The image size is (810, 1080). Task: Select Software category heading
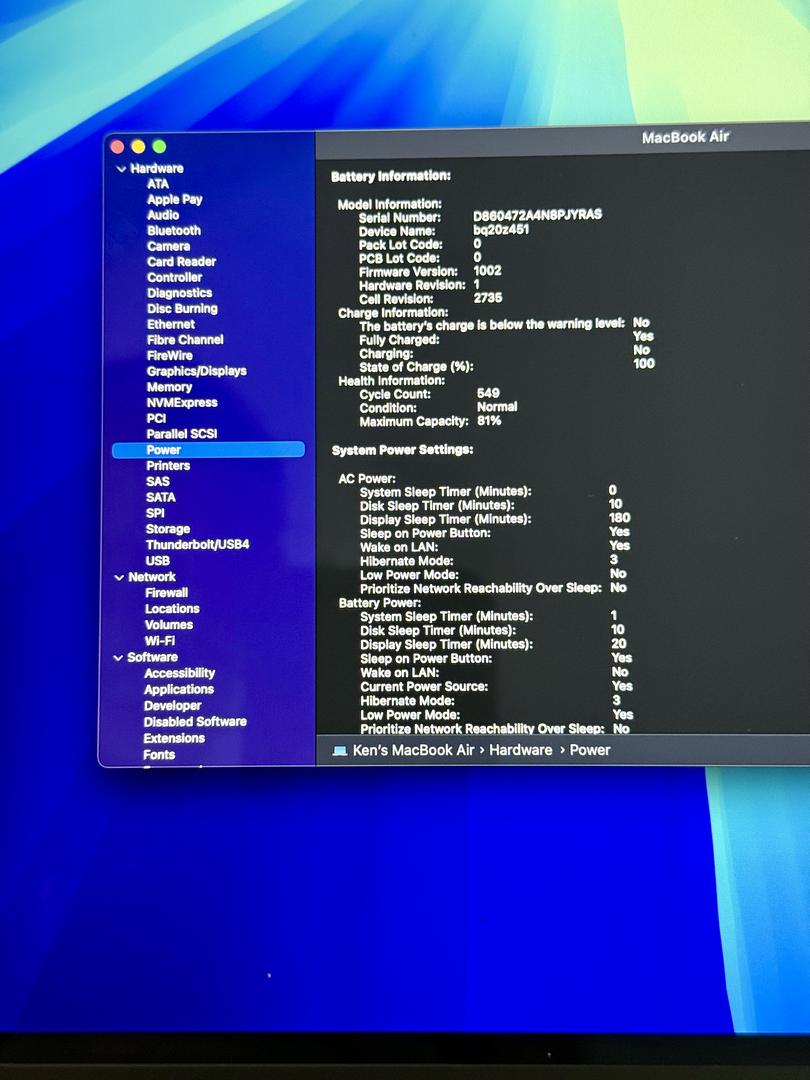(x=152, y=658)
